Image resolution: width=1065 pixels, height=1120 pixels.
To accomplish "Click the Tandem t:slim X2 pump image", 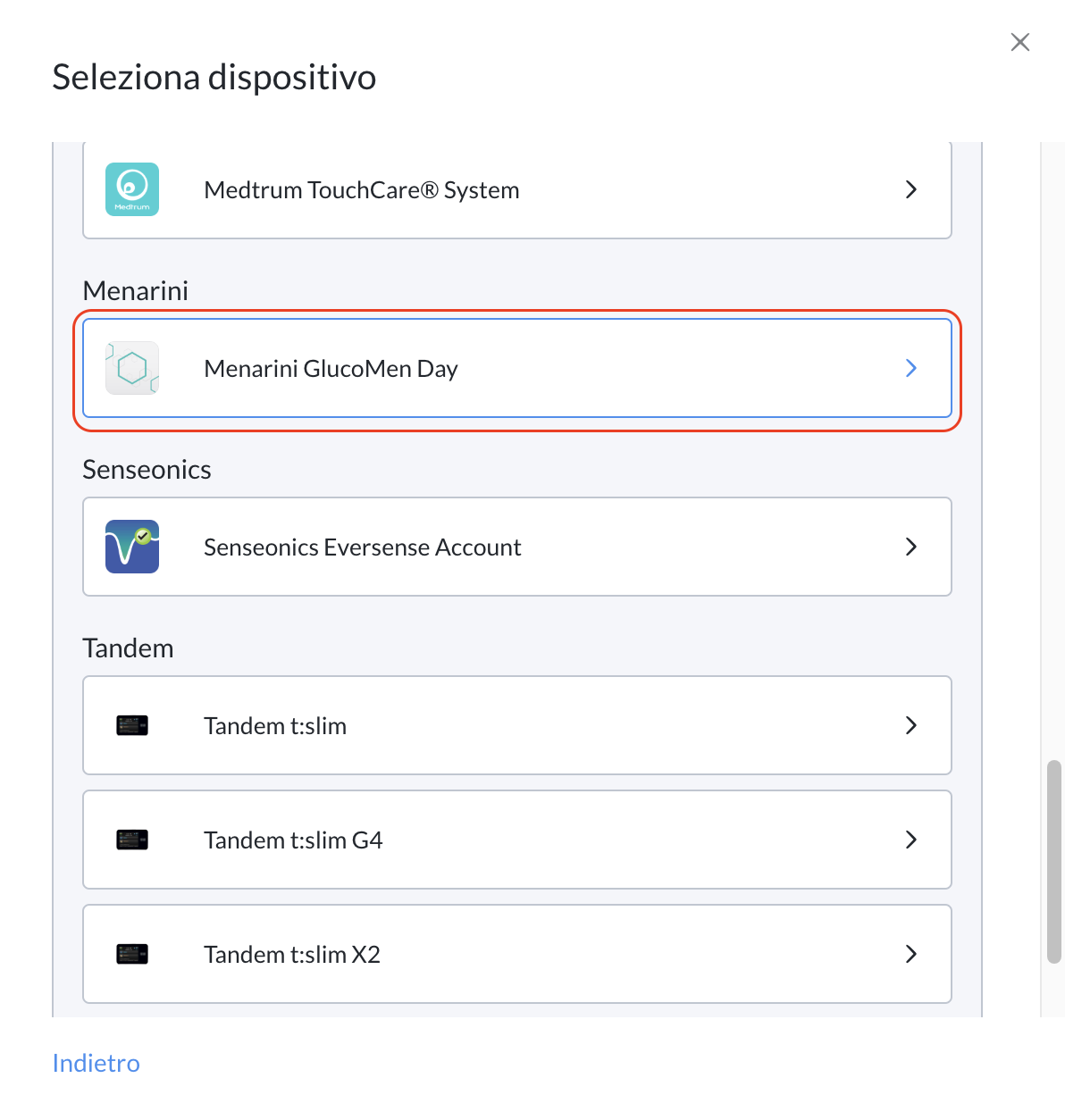I will tap(132, 954).
